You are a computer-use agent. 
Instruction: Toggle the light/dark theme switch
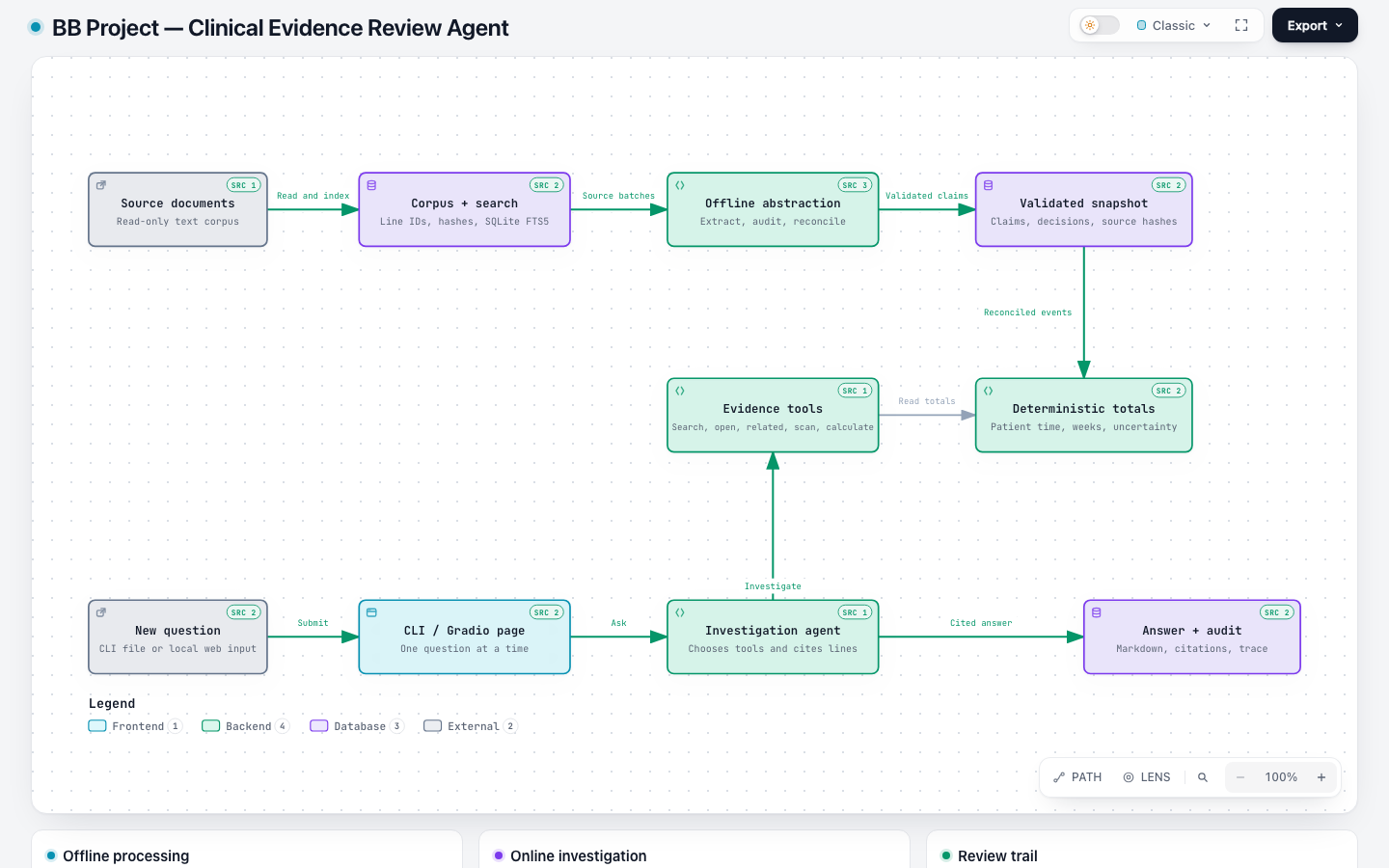point(1100,25)
